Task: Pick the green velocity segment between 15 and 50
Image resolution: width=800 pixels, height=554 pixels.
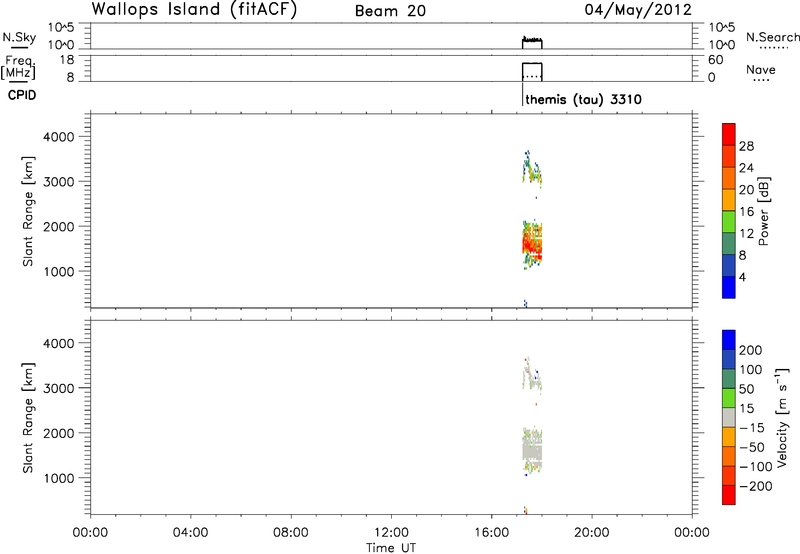Action: coord(729,398)
